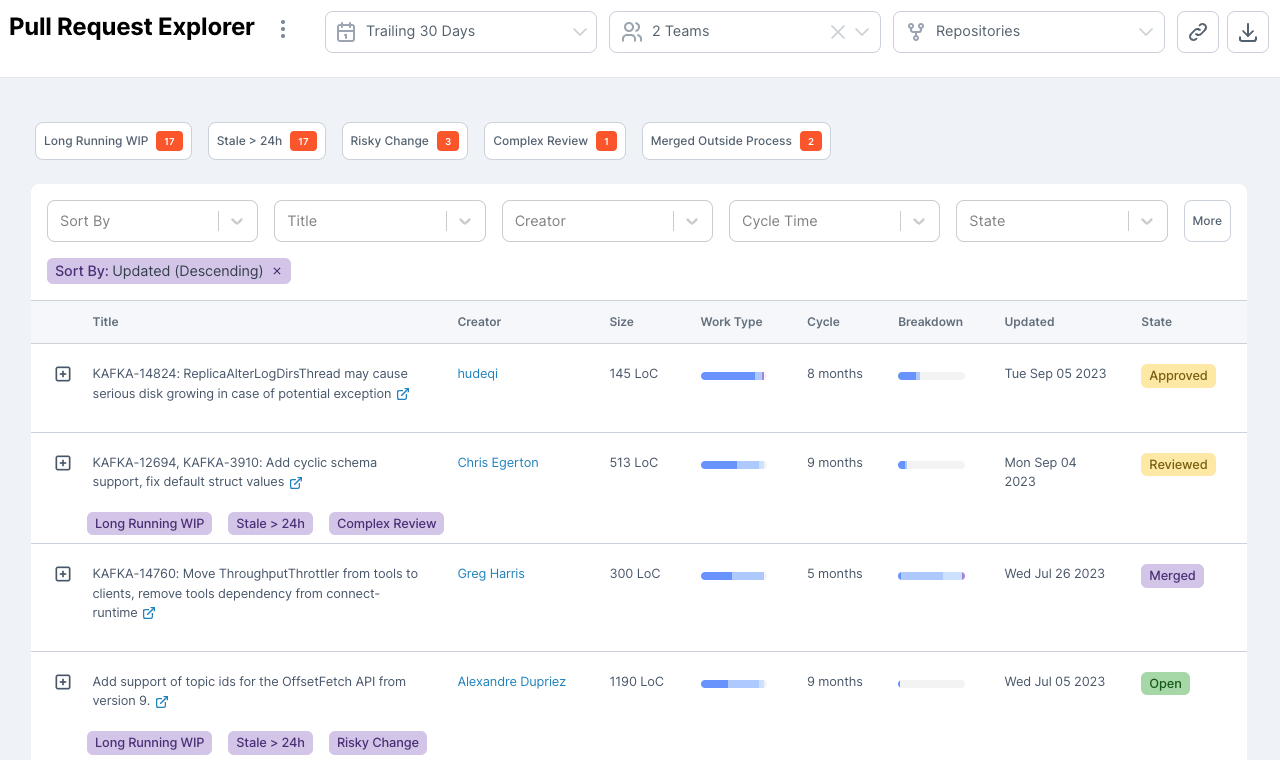This screenshot has width=1280, height=760.
Task: Open the Repositories dropdown
Action: 1028,32
